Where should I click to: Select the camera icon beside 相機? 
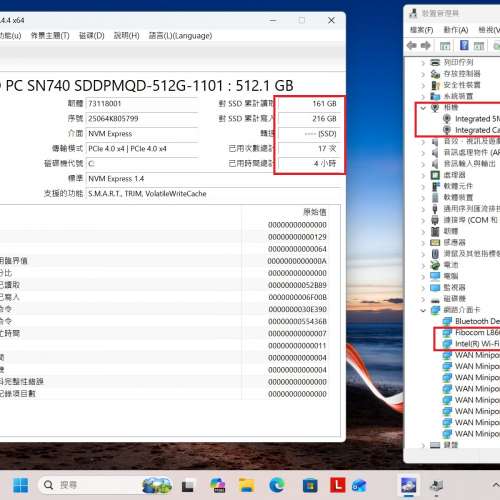coord(435,107)
